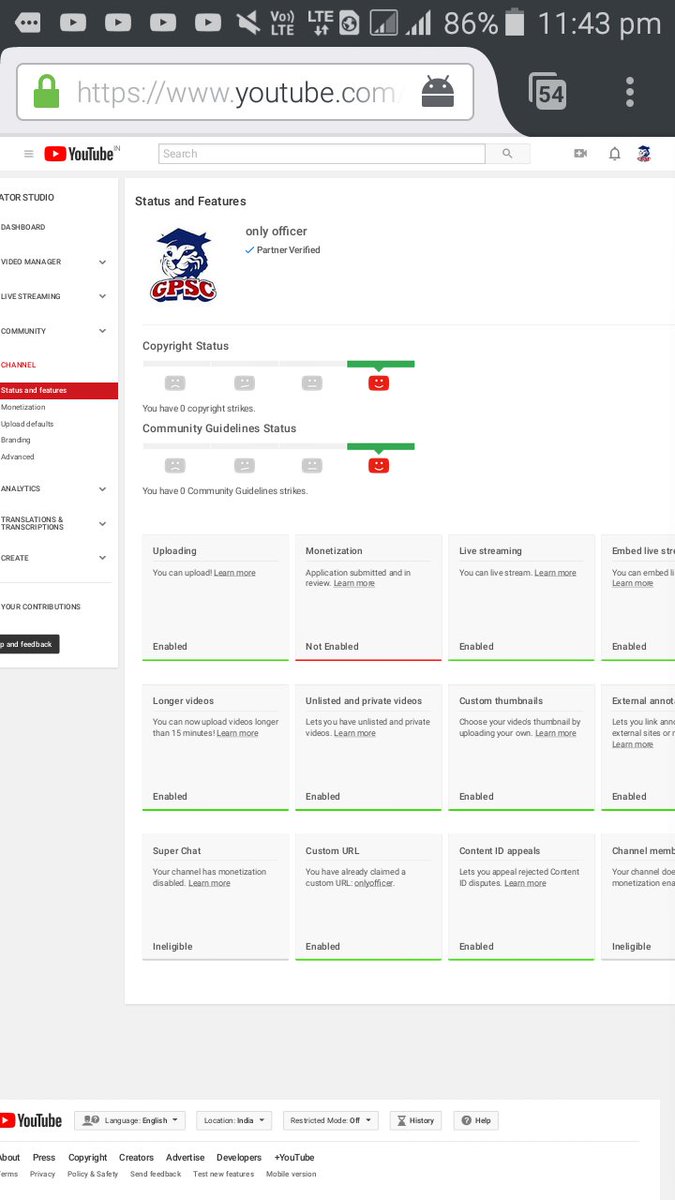The height and width of the screenshot is (1200, 675).
Task: Click the red happy face under Community Guidelines
Action: coord(378,466)
